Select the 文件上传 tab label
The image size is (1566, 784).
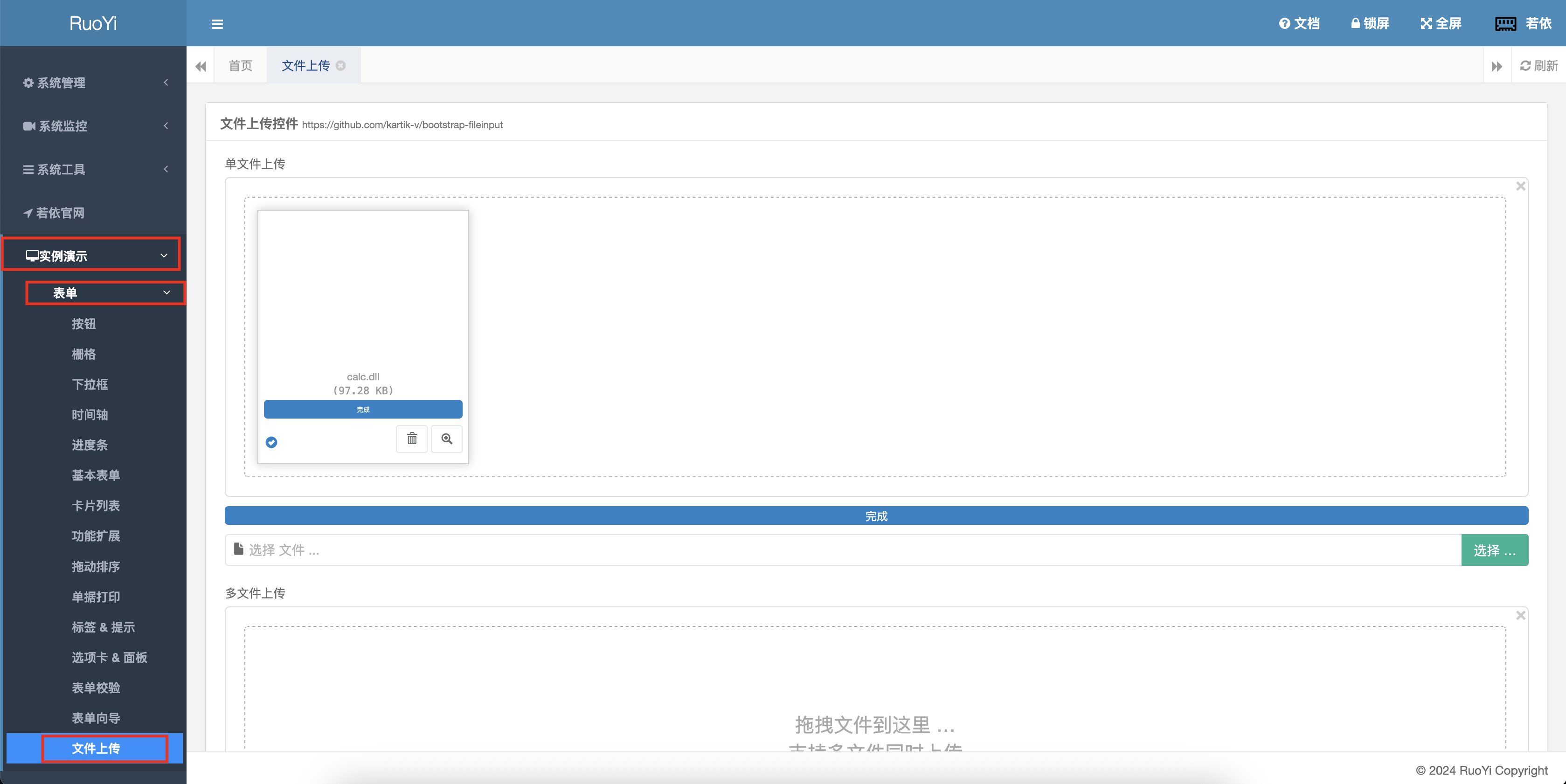pos(305,66)
